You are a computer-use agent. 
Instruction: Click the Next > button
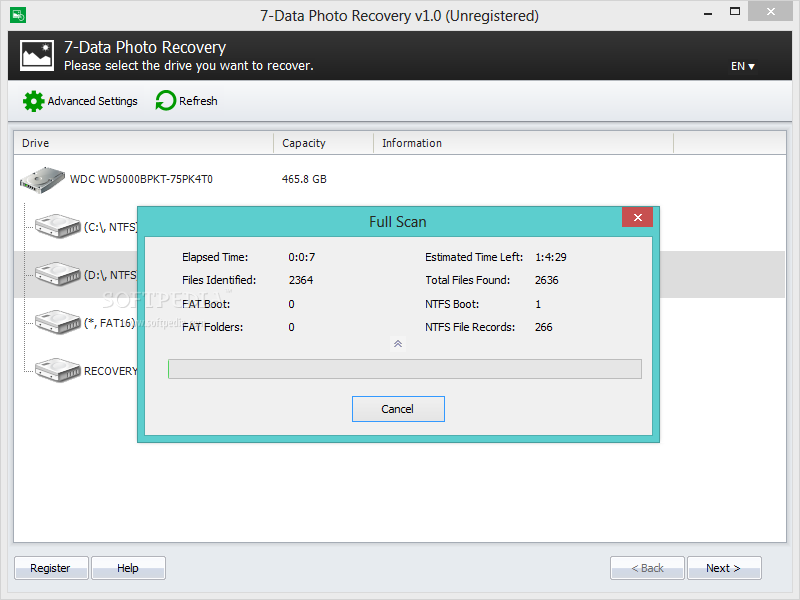pos(724,568)
